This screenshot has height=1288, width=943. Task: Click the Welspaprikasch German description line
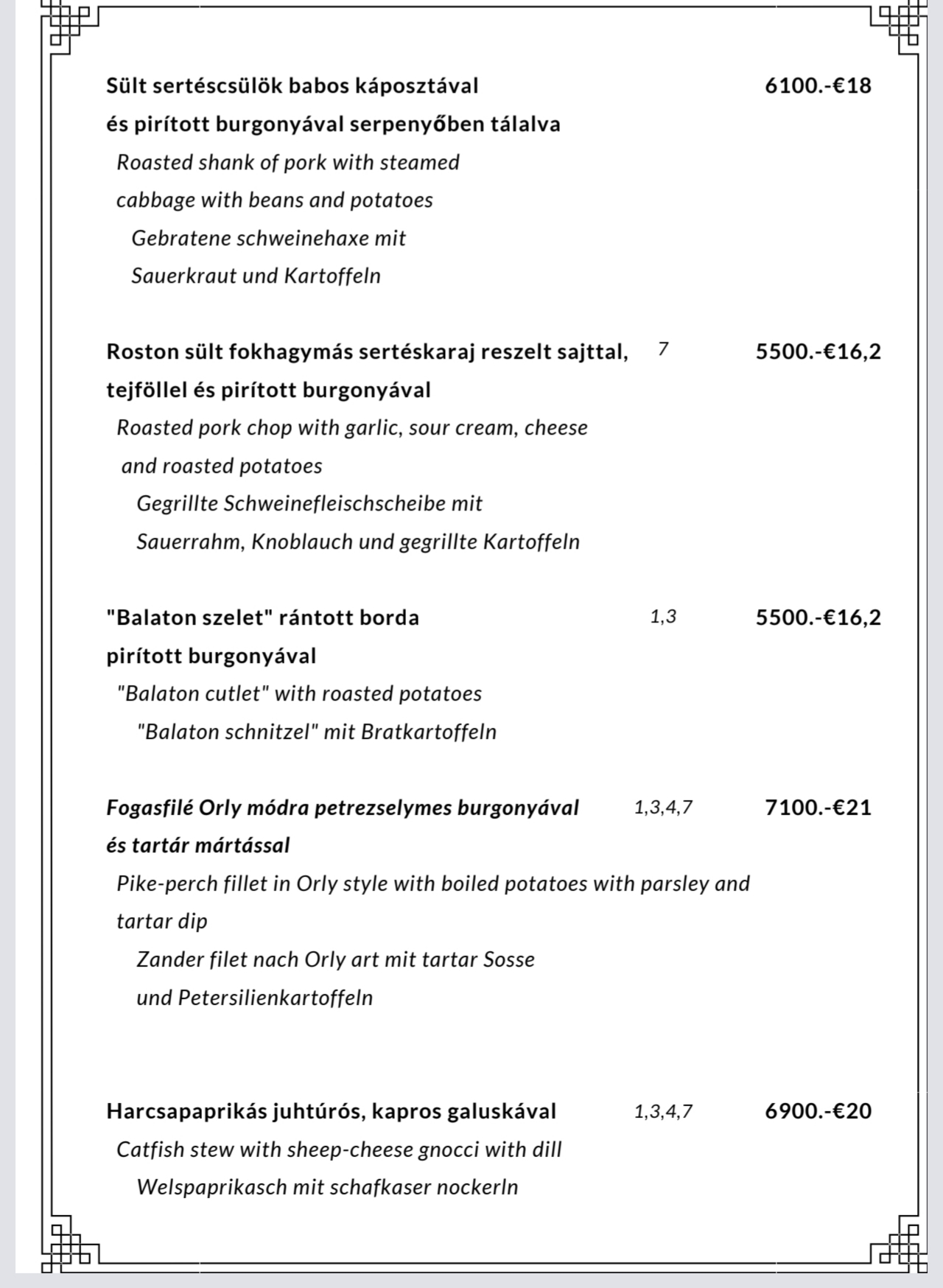click(327, 1187)
